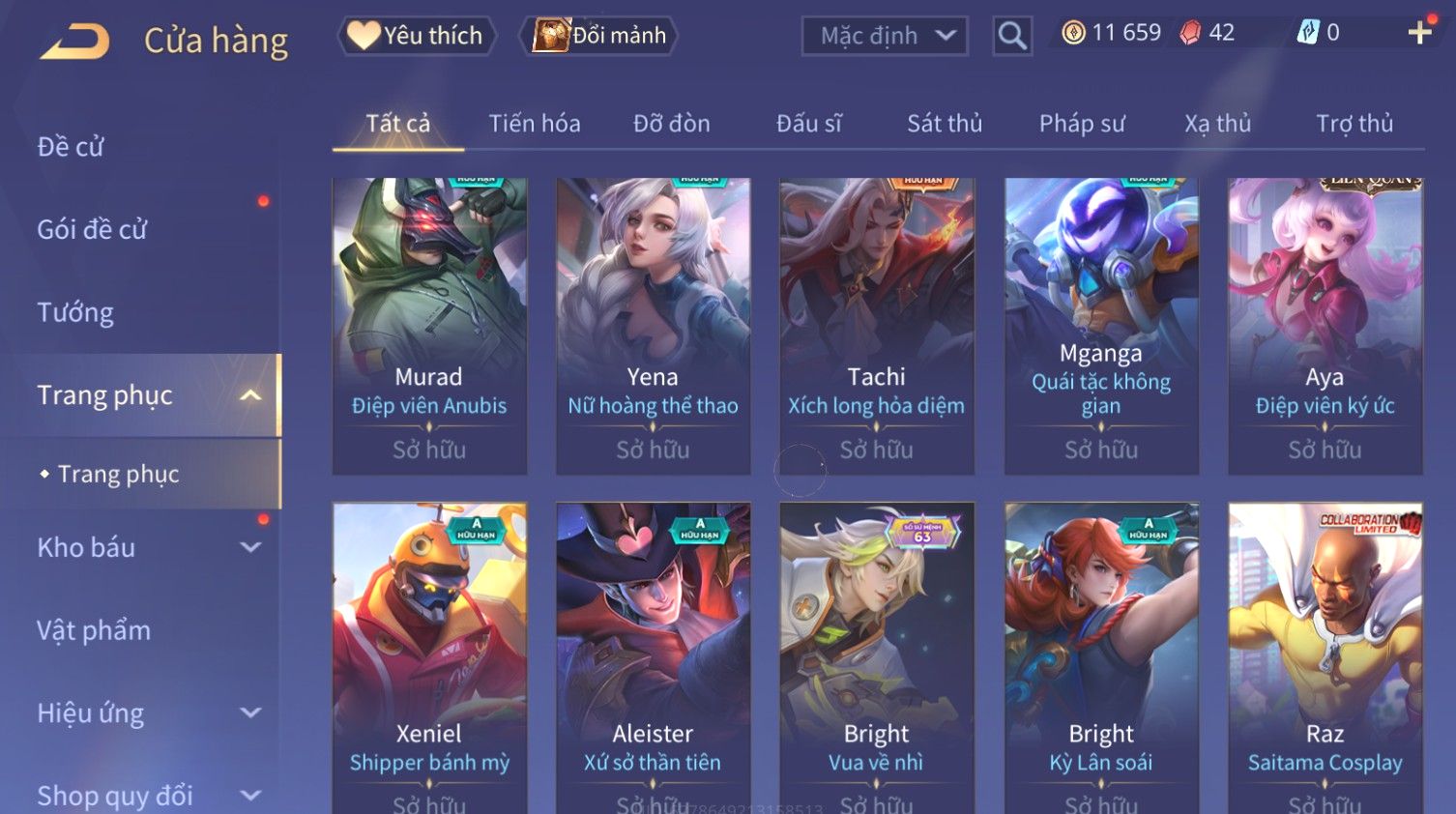
Task: Click the plus icon to add currency
Action: (1419, 33)
